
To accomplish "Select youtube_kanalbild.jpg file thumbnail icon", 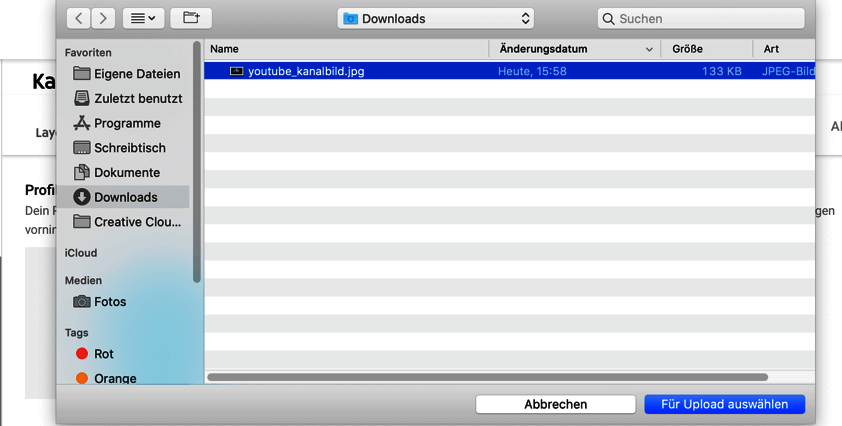I will [x=236, y=71].
